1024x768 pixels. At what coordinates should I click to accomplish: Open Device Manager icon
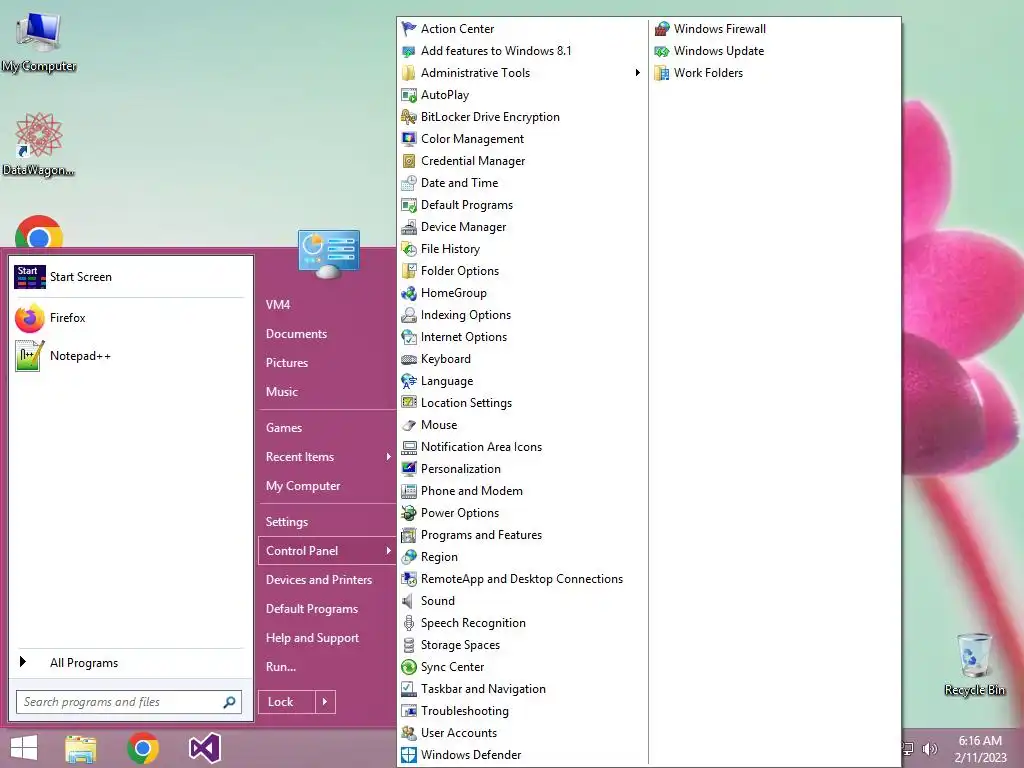tap(409, 227)
